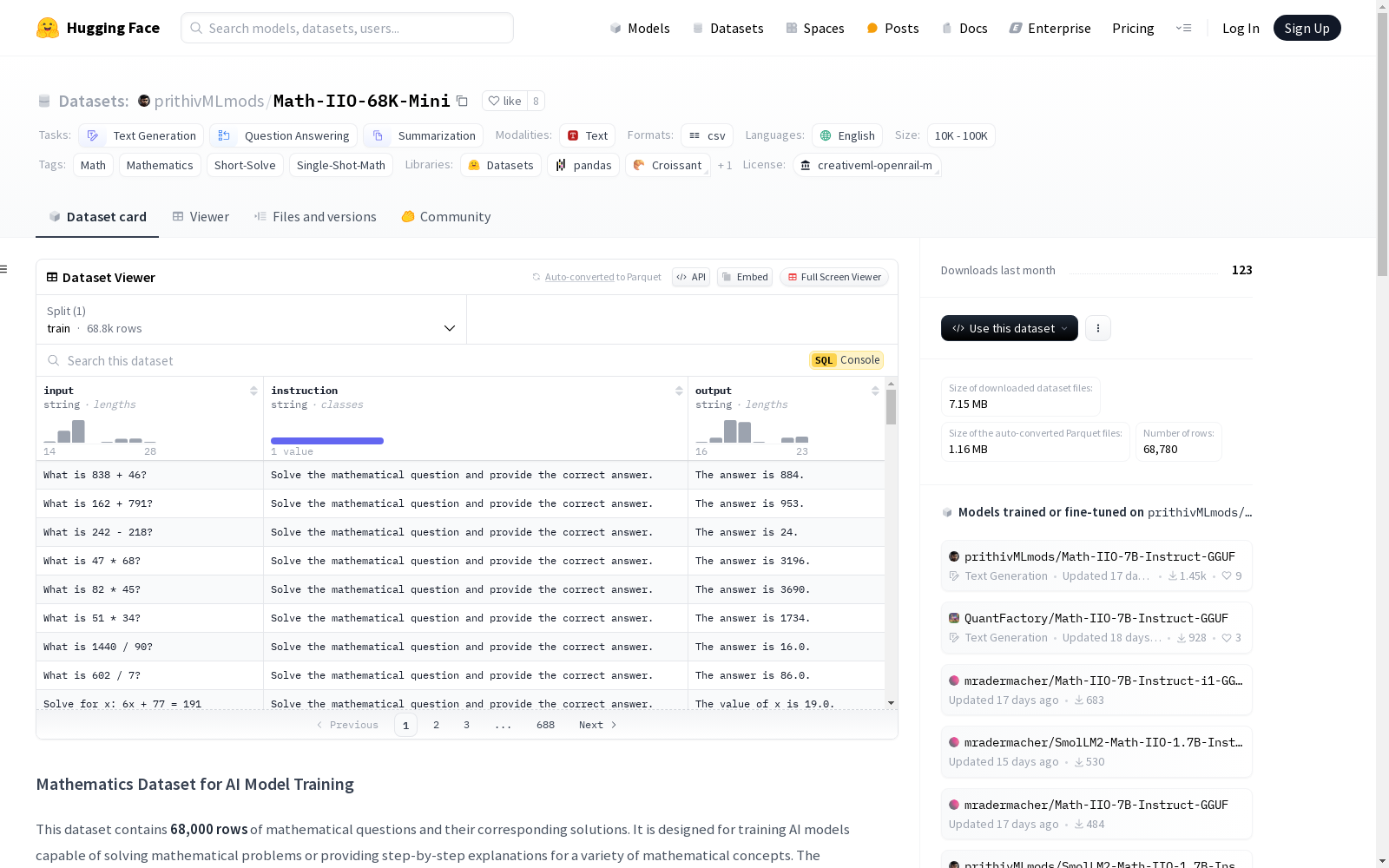Screen dimensions: 1389x868
Task: Click the csv format tag
Action: click(x=707, y=135)
